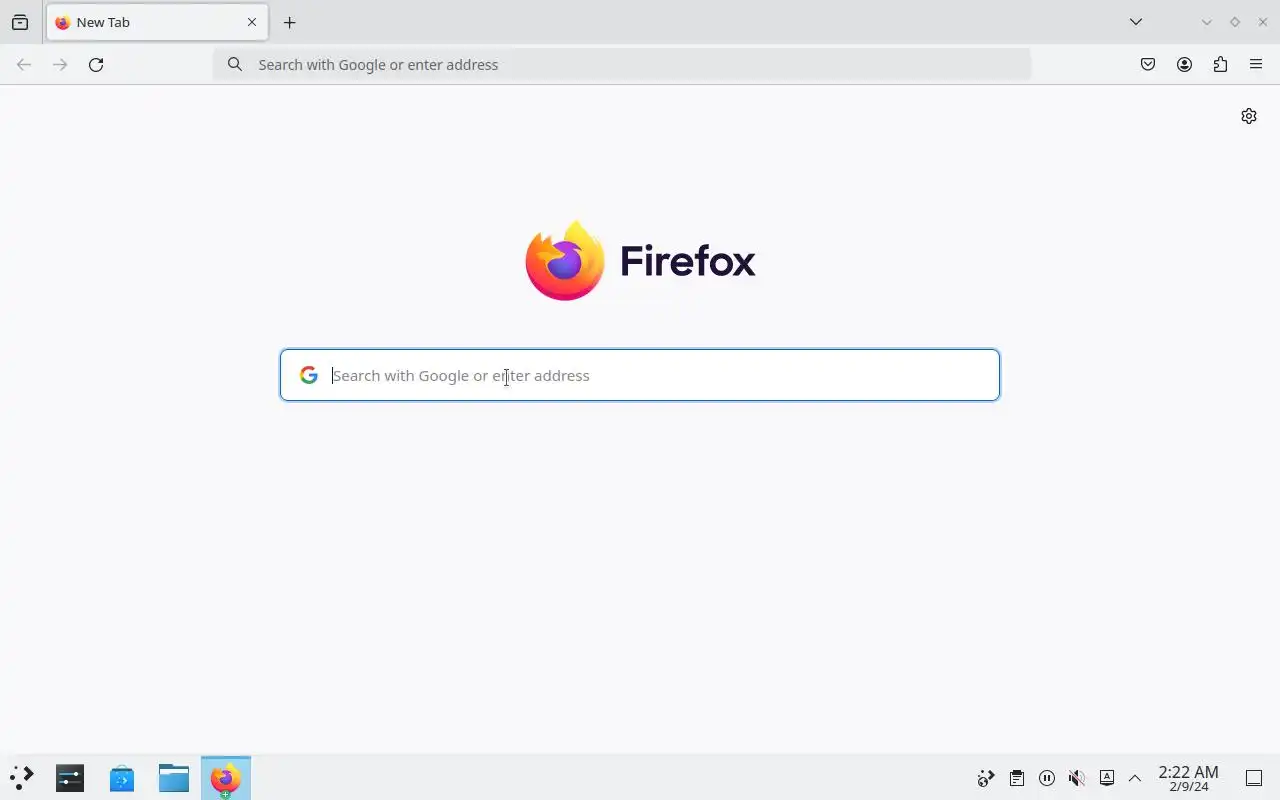Click the centered Google search box

click(640, 375)
